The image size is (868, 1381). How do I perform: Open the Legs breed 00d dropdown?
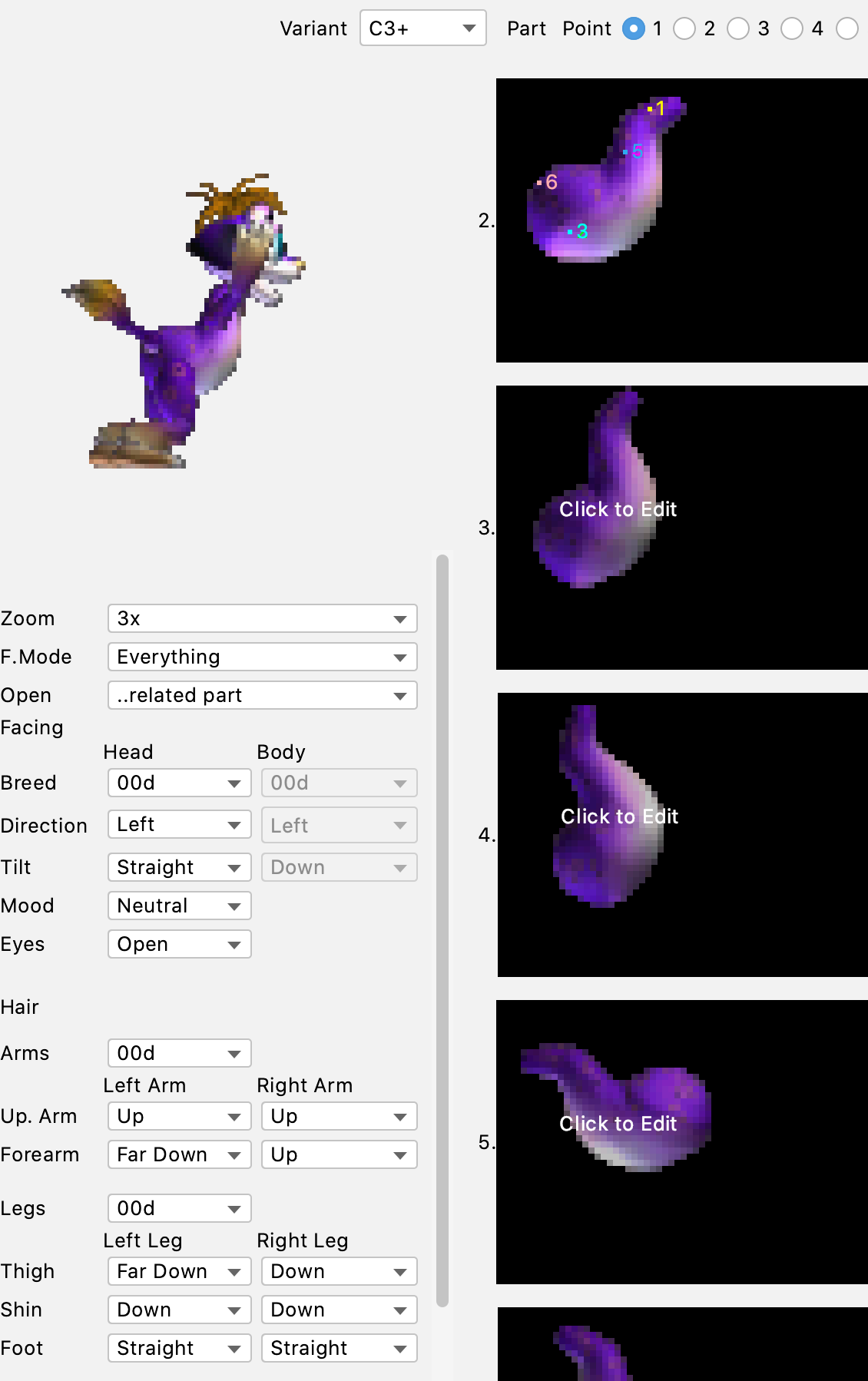tap(180, 1208)
